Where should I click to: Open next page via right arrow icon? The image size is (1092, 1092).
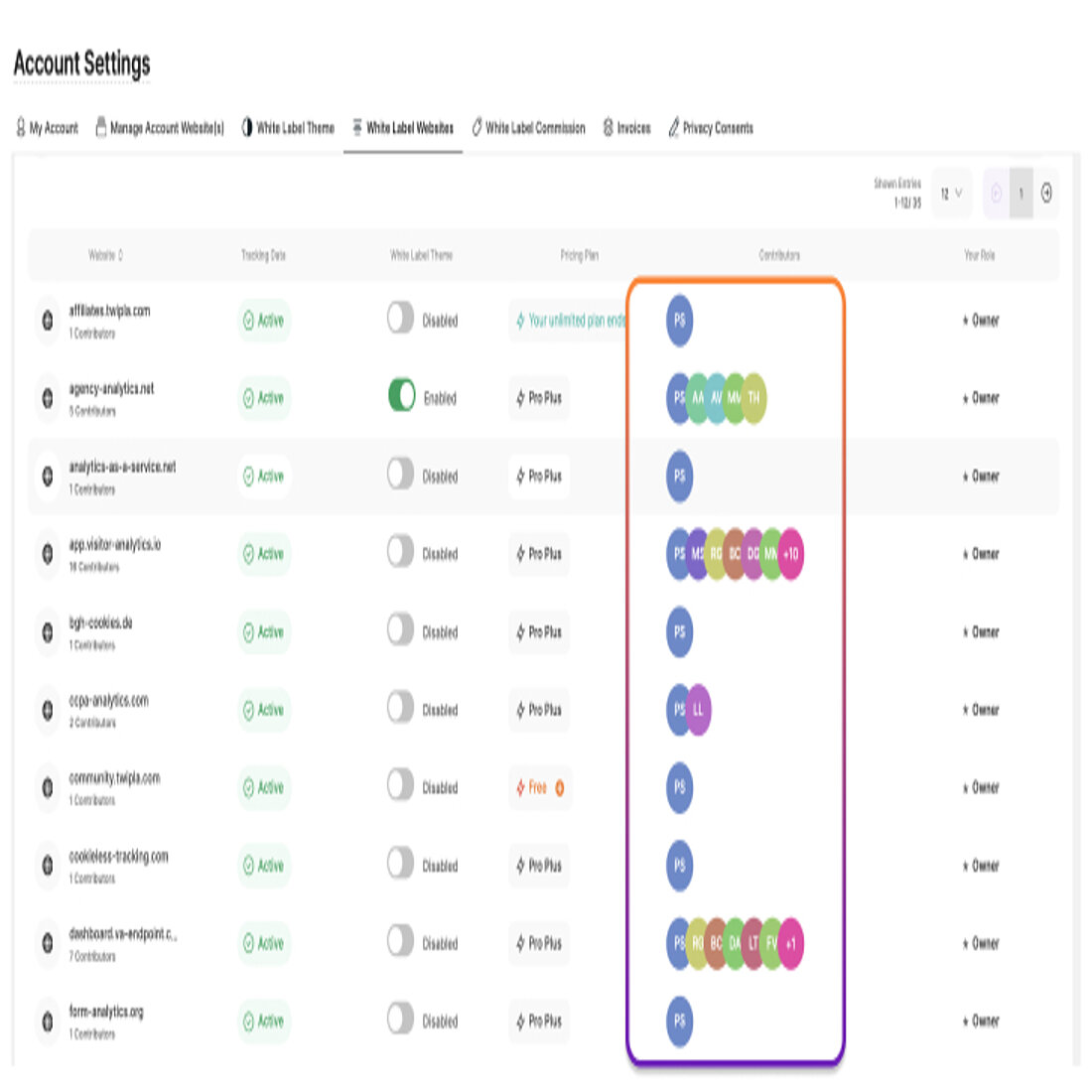click(1047, 194)
